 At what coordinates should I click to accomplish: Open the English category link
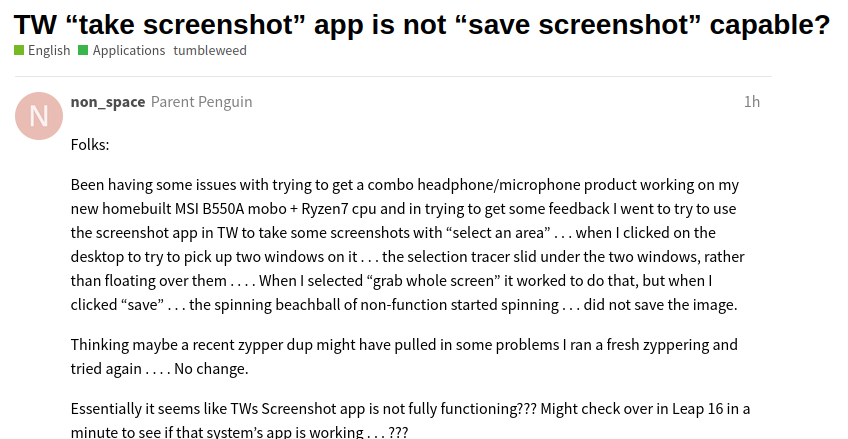pos(49,50)
